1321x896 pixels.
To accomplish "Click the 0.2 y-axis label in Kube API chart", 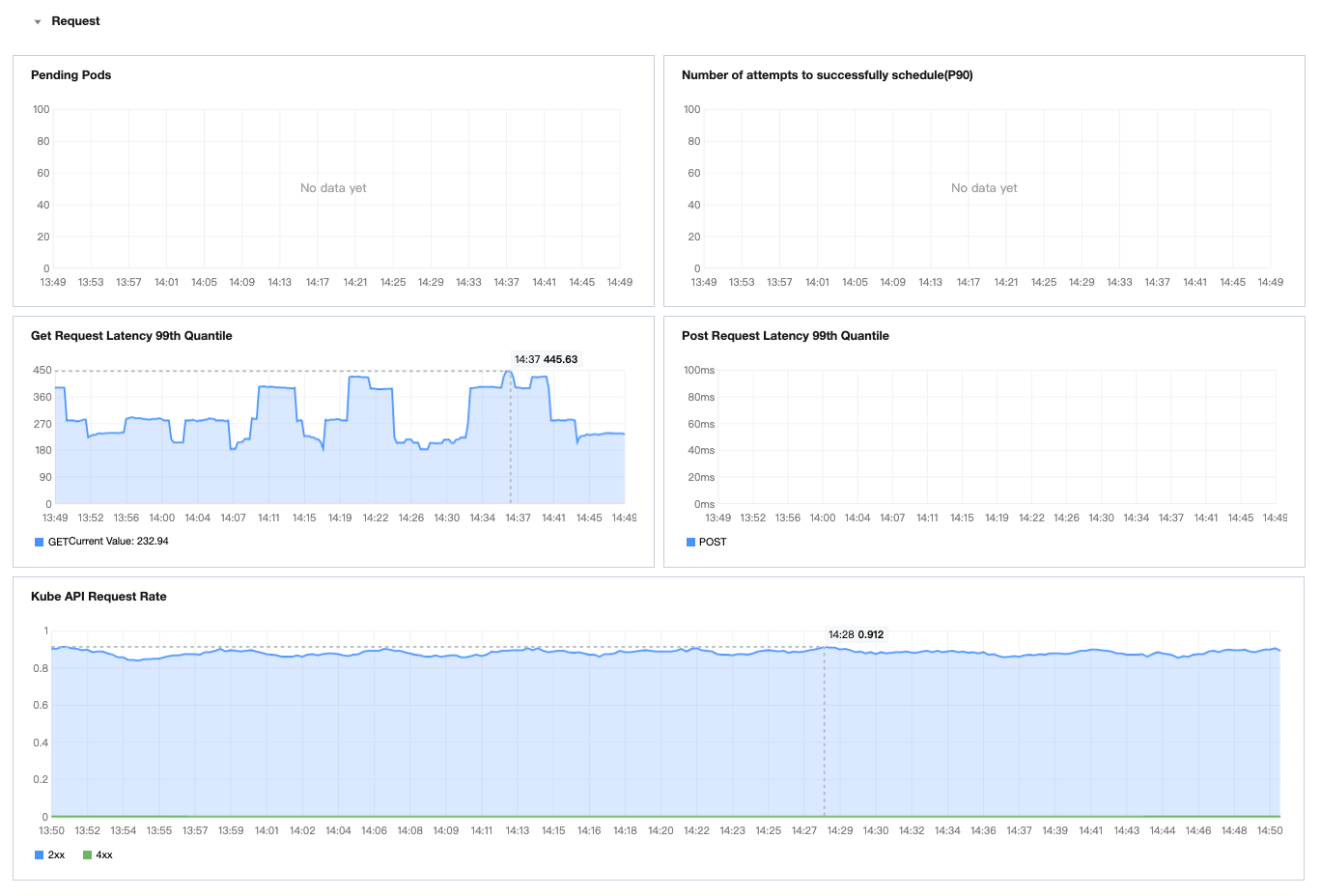I will (41, 779).
